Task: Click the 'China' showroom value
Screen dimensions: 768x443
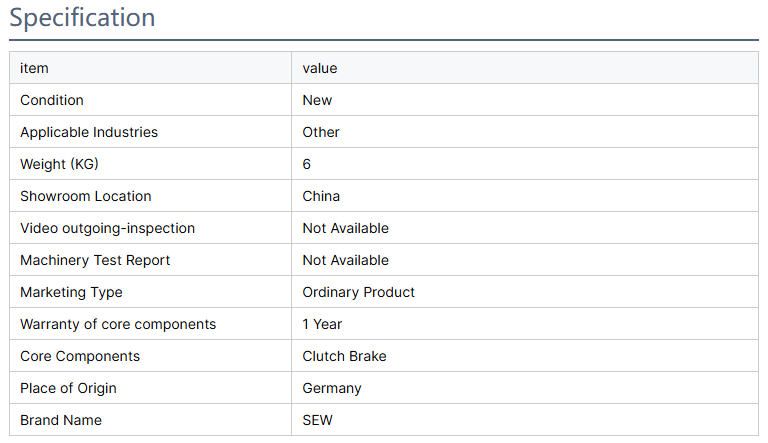Action: (321, 196)
